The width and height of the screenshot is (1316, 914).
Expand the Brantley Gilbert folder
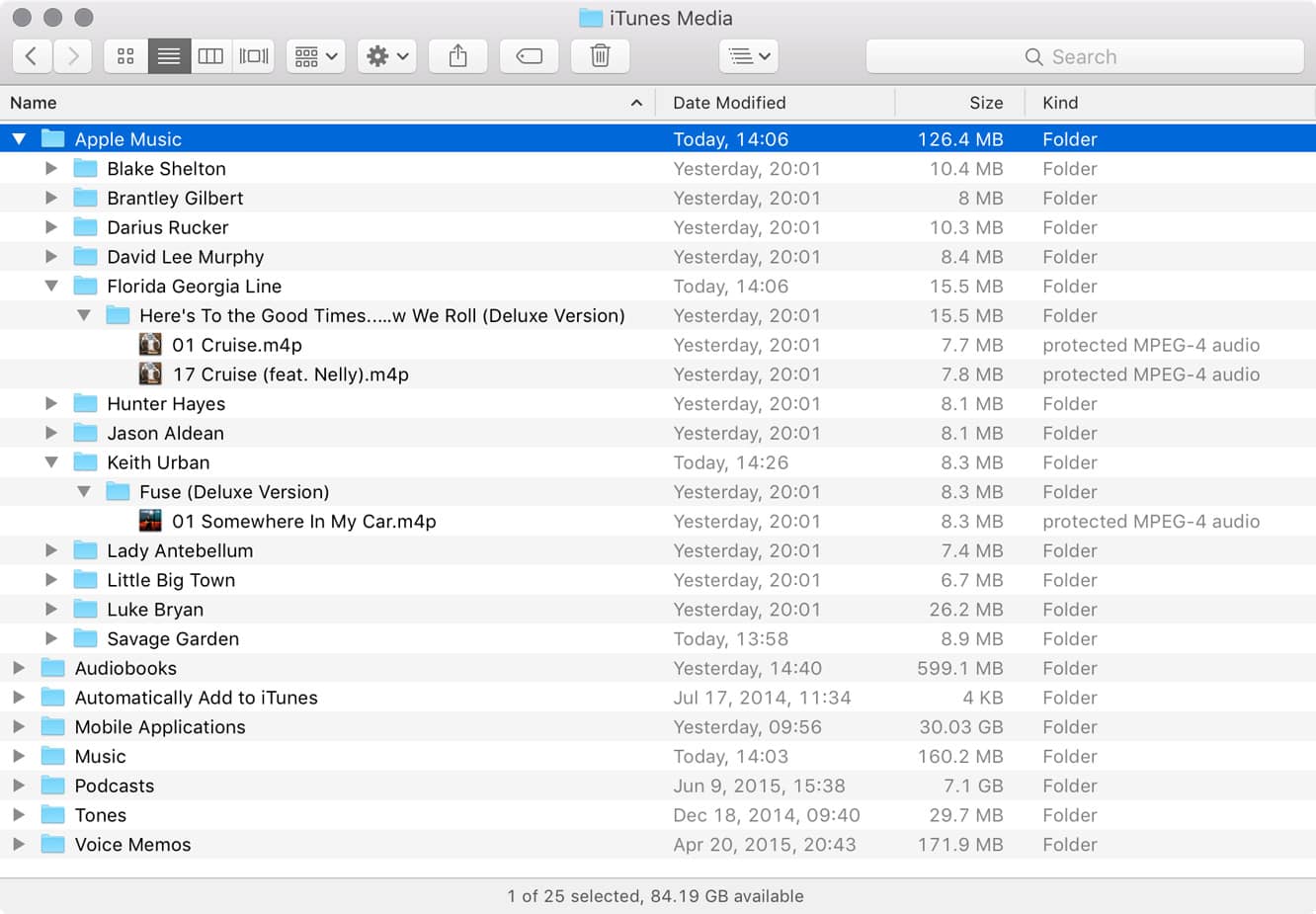pos(51,198)
